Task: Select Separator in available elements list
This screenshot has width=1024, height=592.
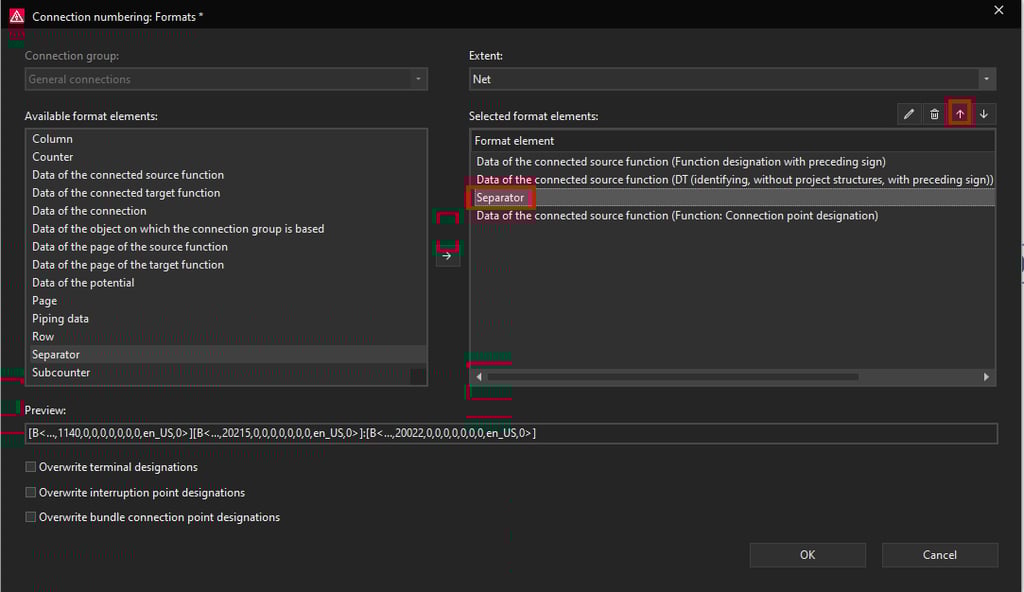Action: click(226, 355)
